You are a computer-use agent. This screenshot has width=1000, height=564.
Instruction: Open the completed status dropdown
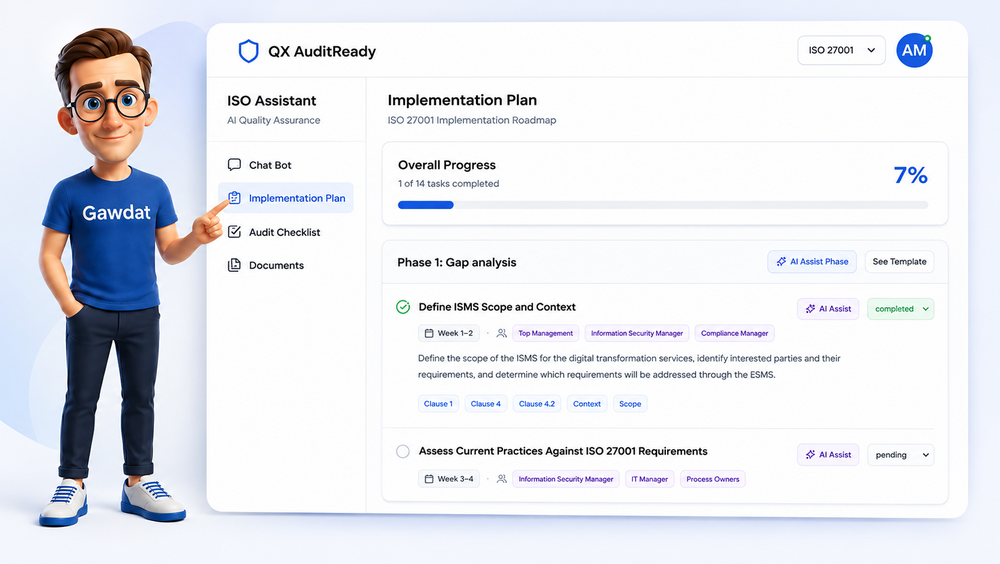[x=901, y=309]
